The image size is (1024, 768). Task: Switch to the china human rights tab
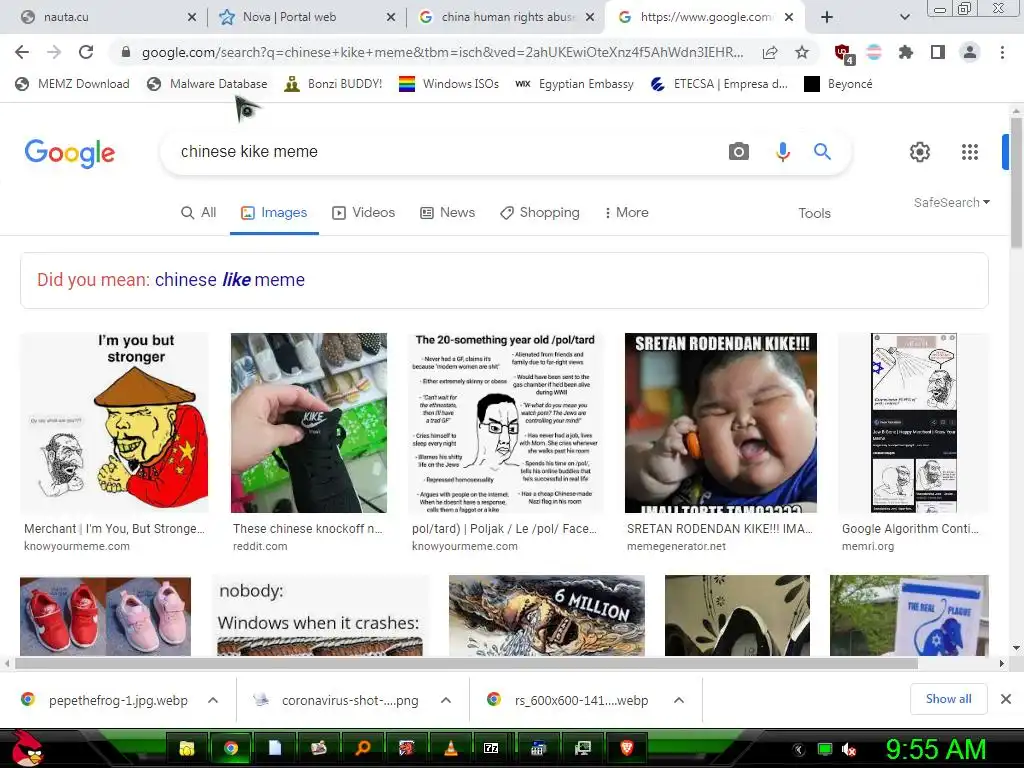coord(504,17)
